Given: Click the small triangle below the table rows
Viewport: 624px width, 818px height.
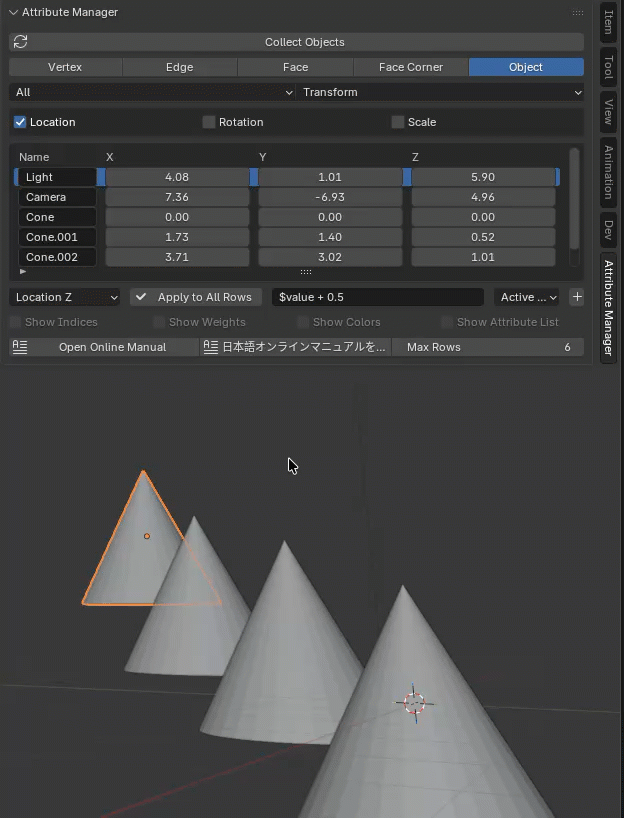Looking at the screenshot, I should [x=23, y=271].
